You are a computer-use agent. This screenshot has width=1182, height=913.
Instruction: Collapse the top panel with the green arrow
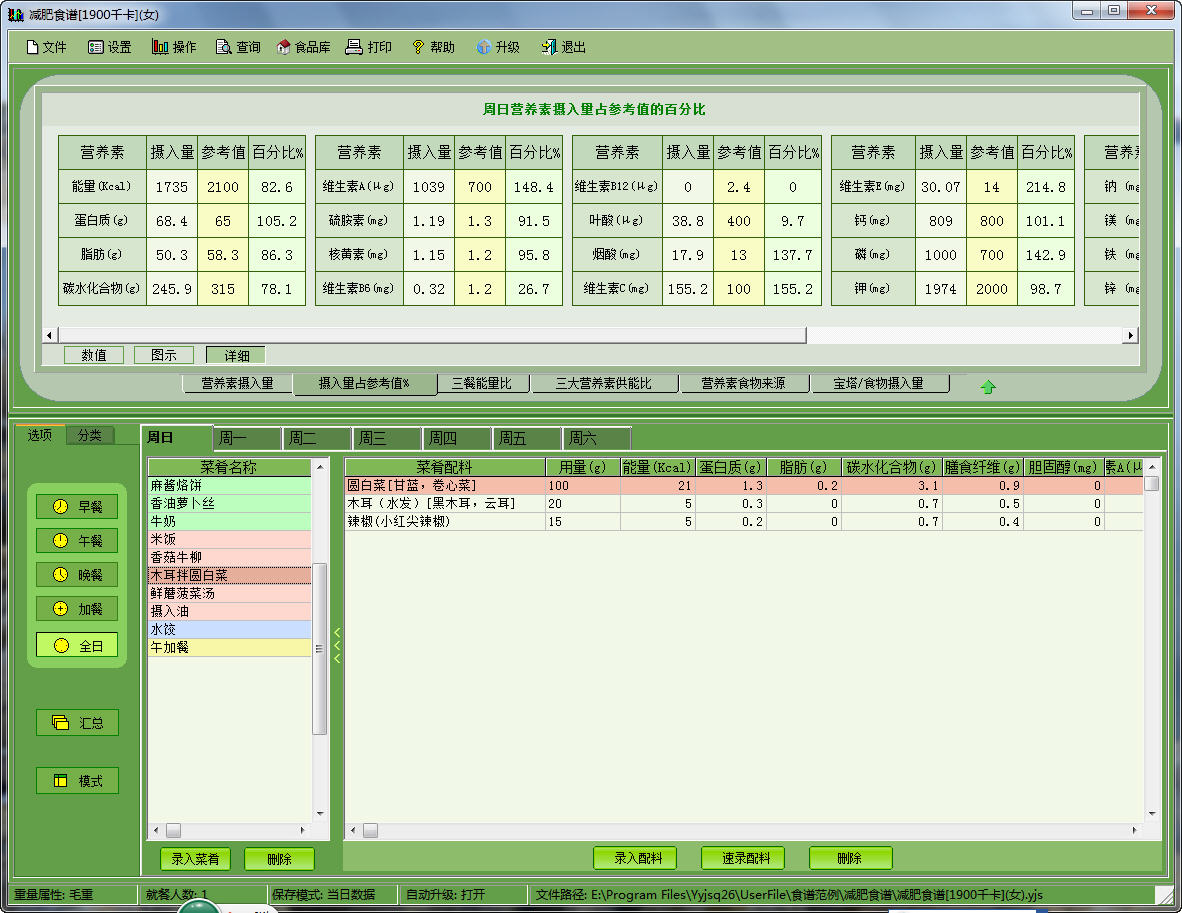click(988, 387)
